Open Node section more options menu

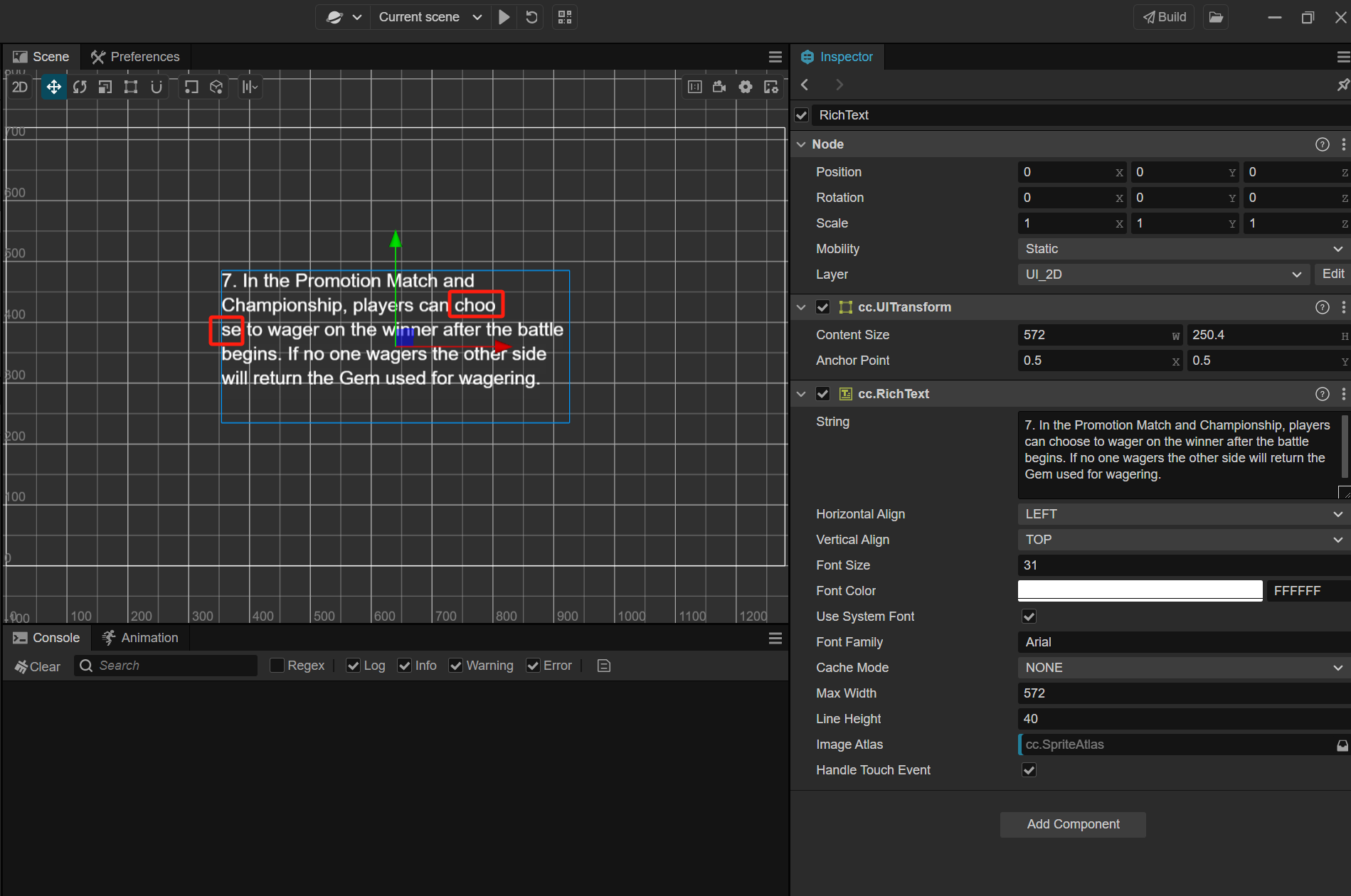(x=1343, y=144)
